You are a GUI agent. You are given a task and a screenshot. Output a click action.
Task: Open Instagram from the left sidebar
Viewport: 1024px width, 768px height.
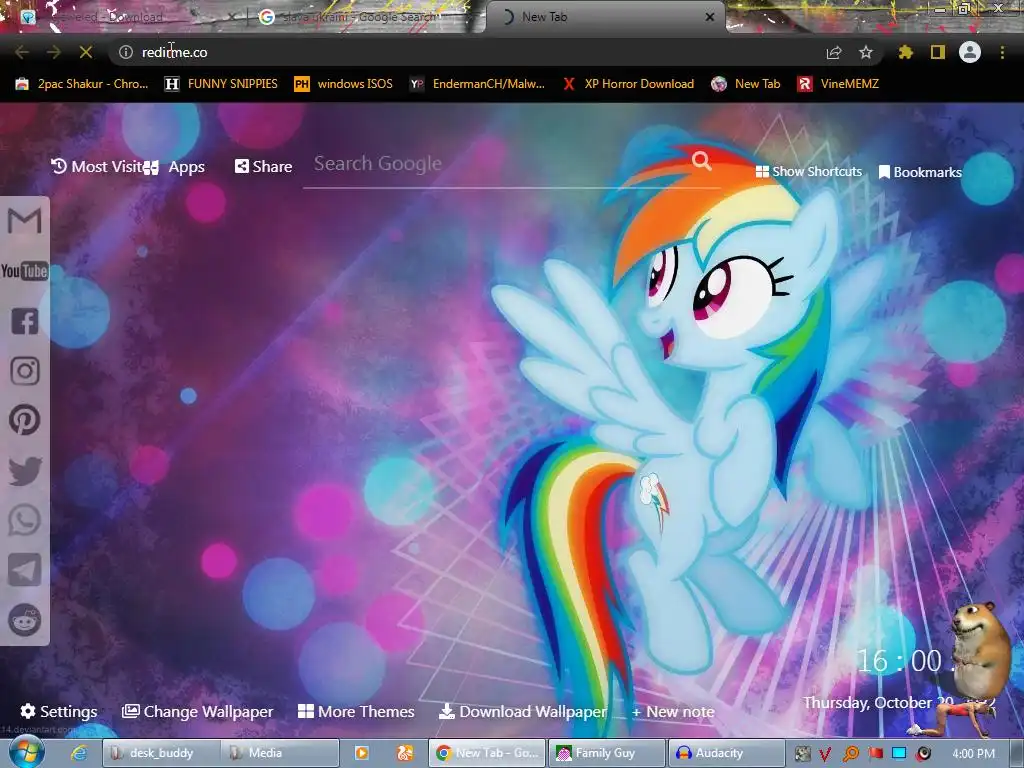click(x=24, y=370)
